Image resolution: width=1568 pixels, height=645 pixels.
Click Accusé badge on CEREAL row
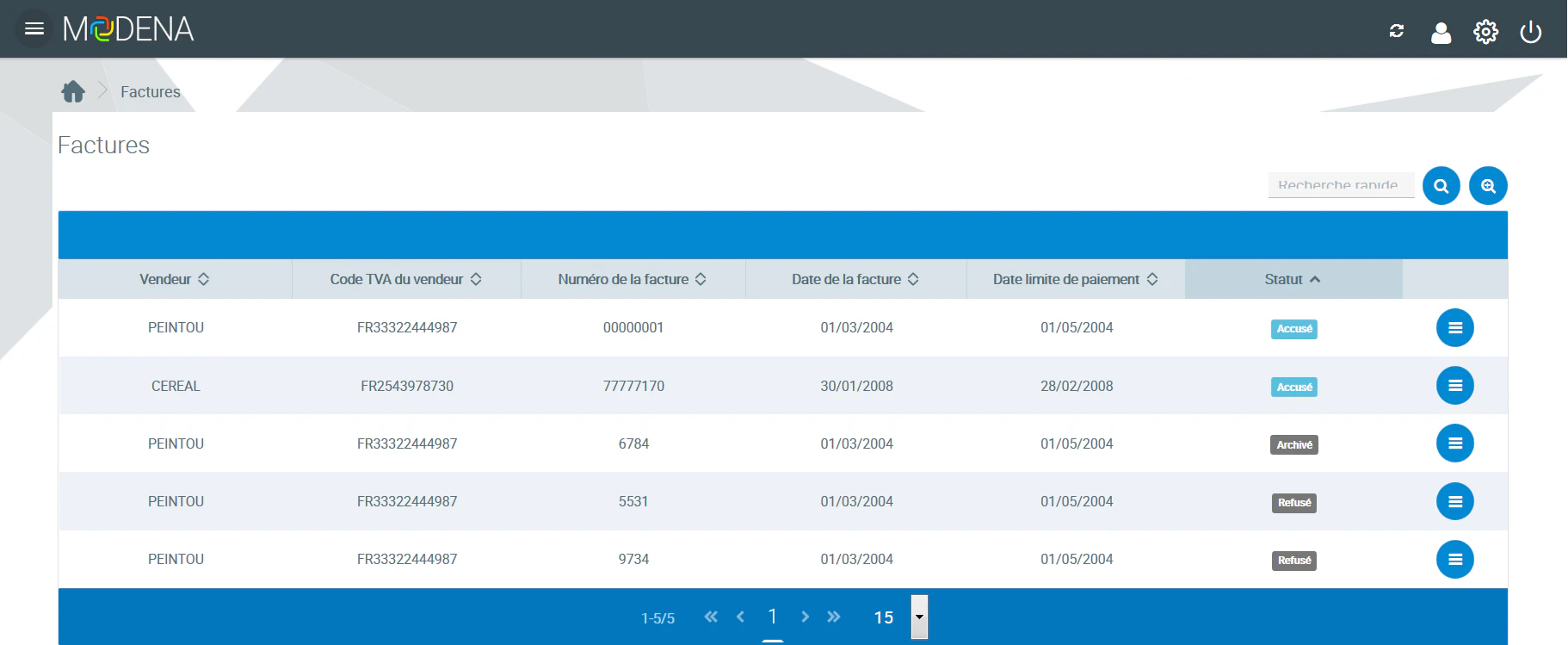coord(1294,388)
